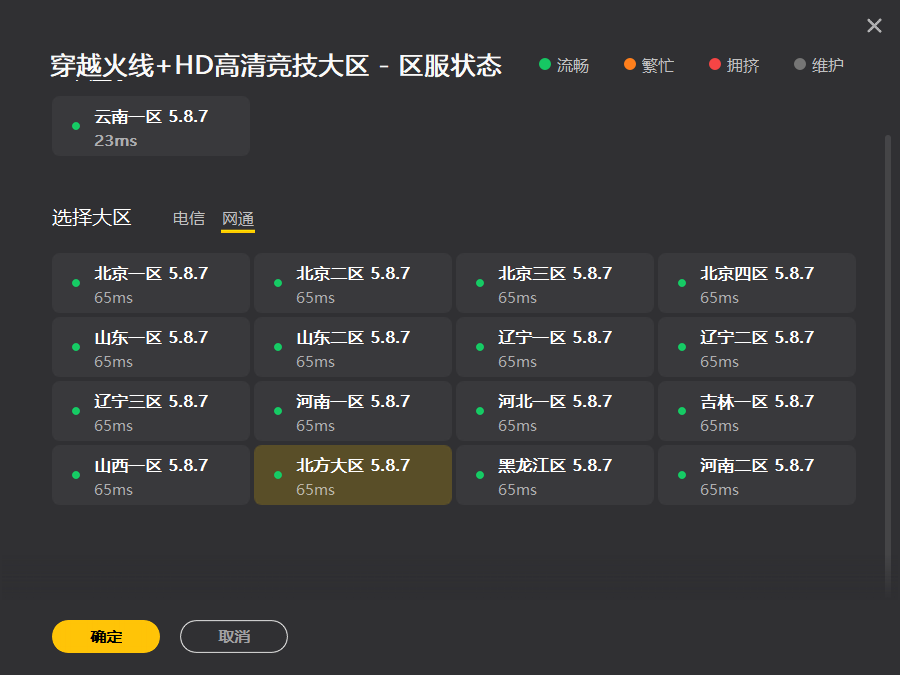This screenshot has width=900, height=675.
Task: Click the green 流畅 legend dot
Action: [x=545, y=64]
